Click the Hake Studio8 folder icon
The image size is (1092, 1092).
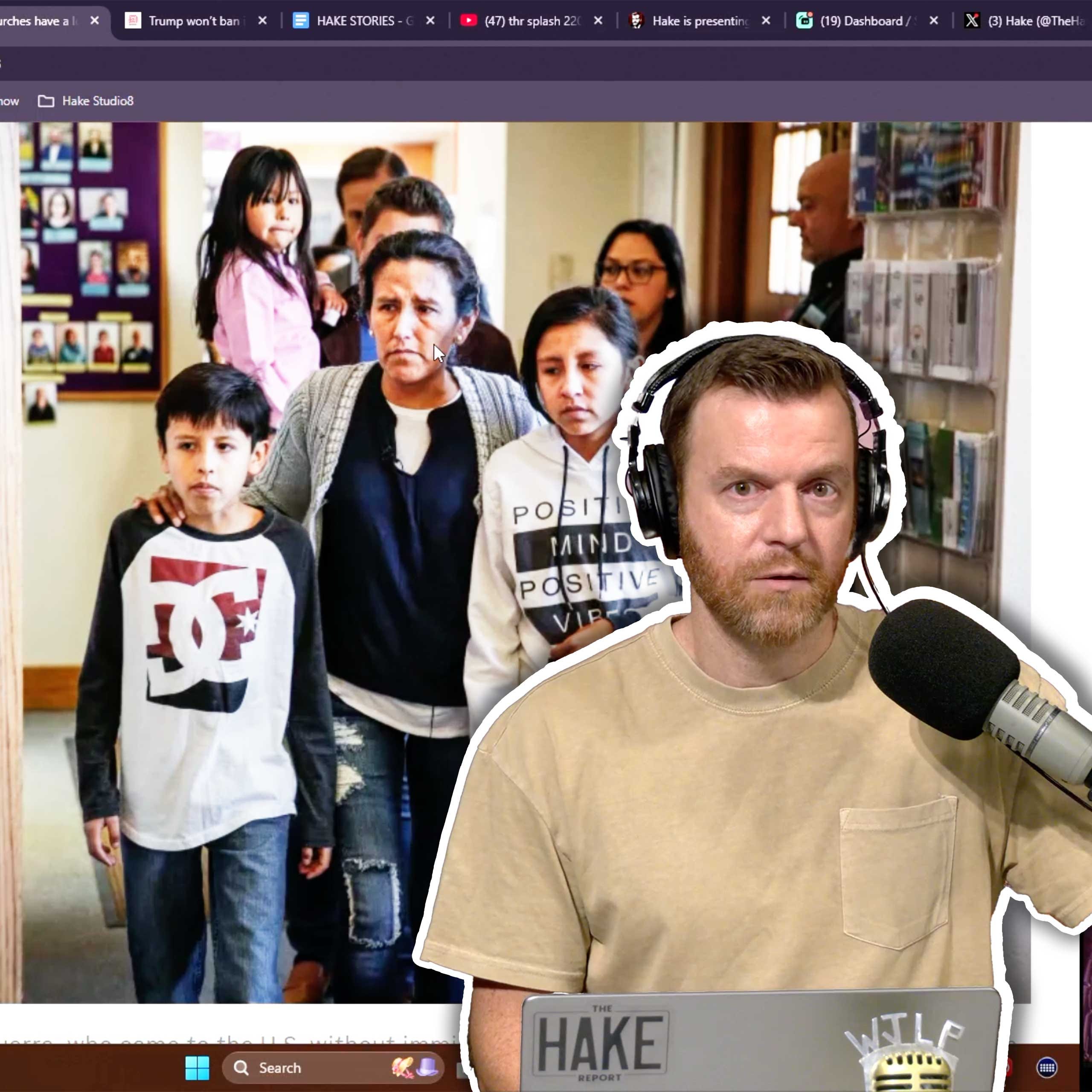(46, 101)
